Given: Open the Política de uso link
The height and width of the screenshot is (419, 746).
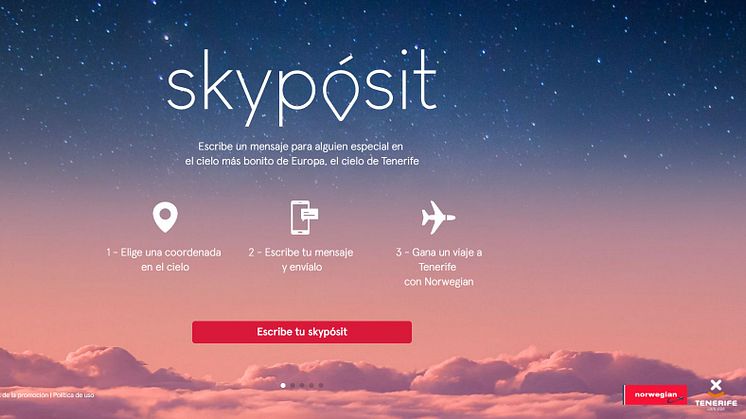Looking at the screenshot, I should click(73, 395).
